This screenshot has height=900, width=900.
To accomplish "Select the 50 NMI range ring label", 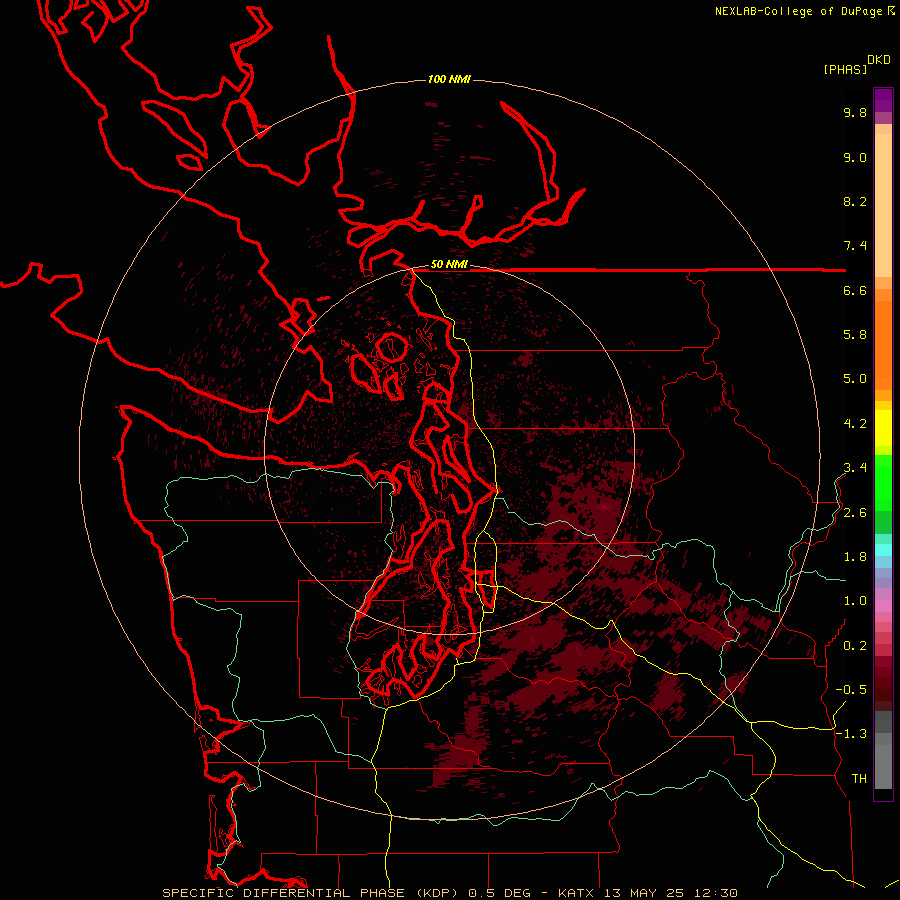I will point(449,264).
